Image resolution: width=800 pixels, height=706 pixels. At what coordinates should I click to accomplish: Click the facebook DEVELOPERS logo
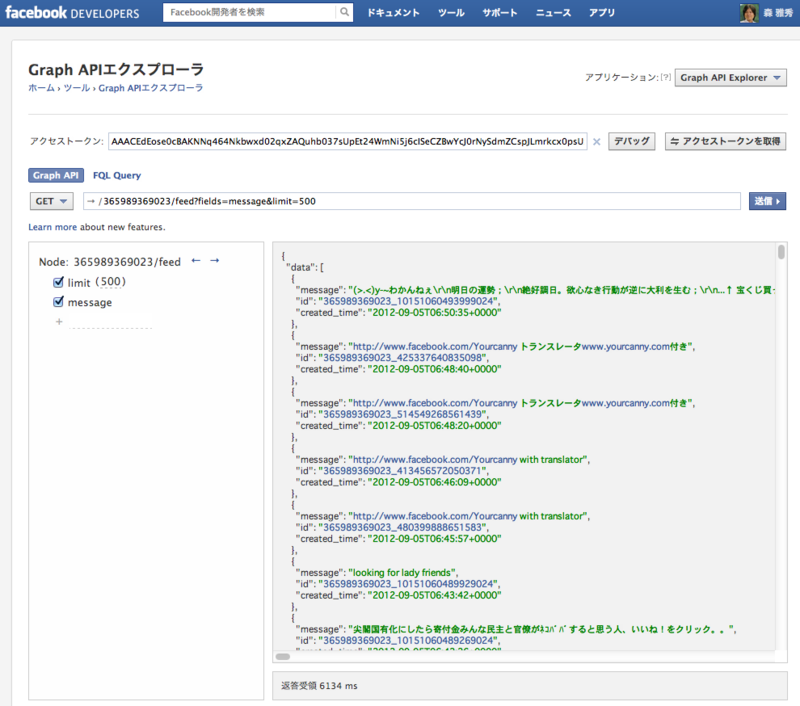click(72, 13)
